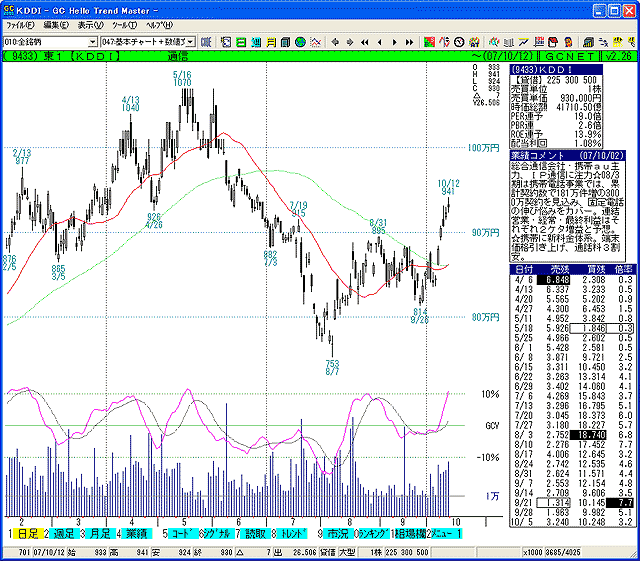Image resolution: width=640 pixels, height=561 pixels.
Task: Select the 業績 earnings button
Action: [x=137, y=533]
